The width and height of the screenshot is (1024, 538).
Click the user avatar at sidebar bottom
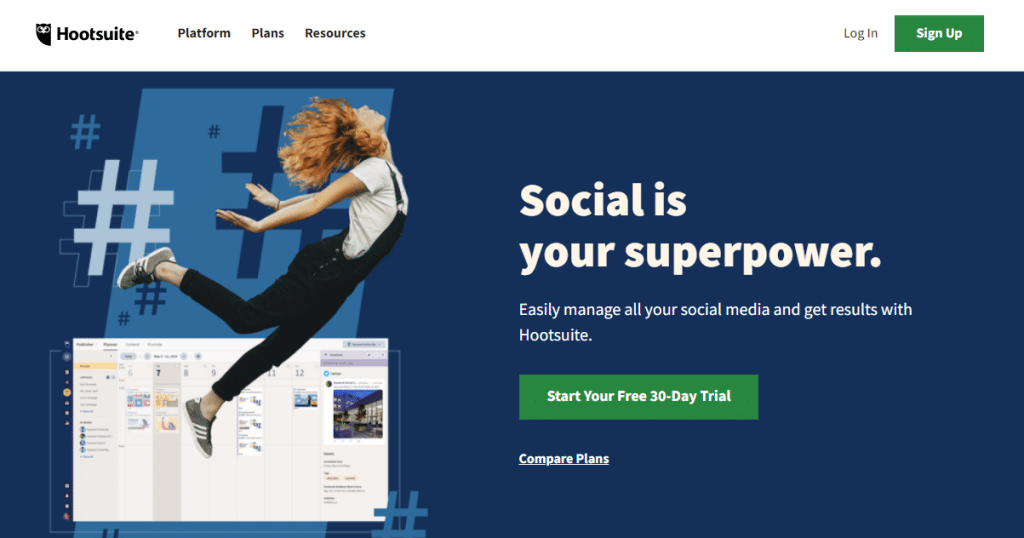67,516
